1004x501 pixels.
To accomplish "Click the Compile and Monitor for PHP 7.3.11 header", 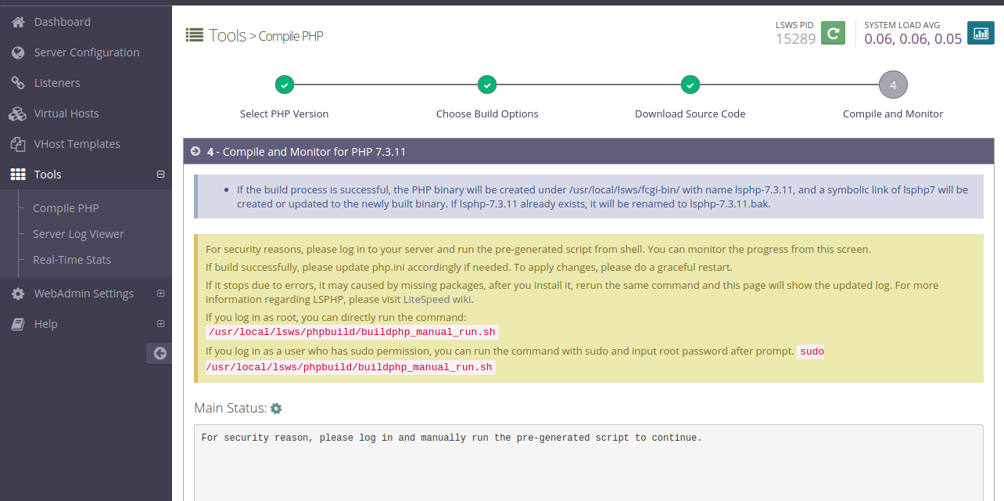I will click(588, 152).
